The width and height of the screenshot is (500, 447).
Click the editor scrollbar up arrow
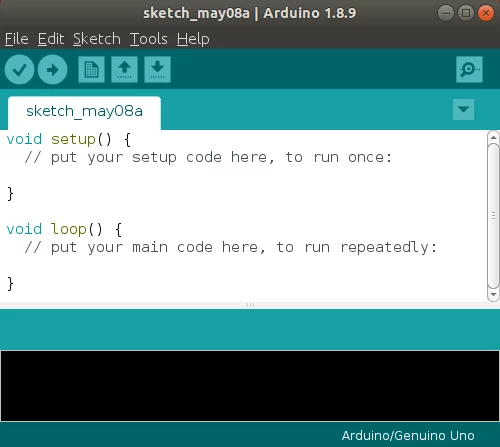click(493, 137)
